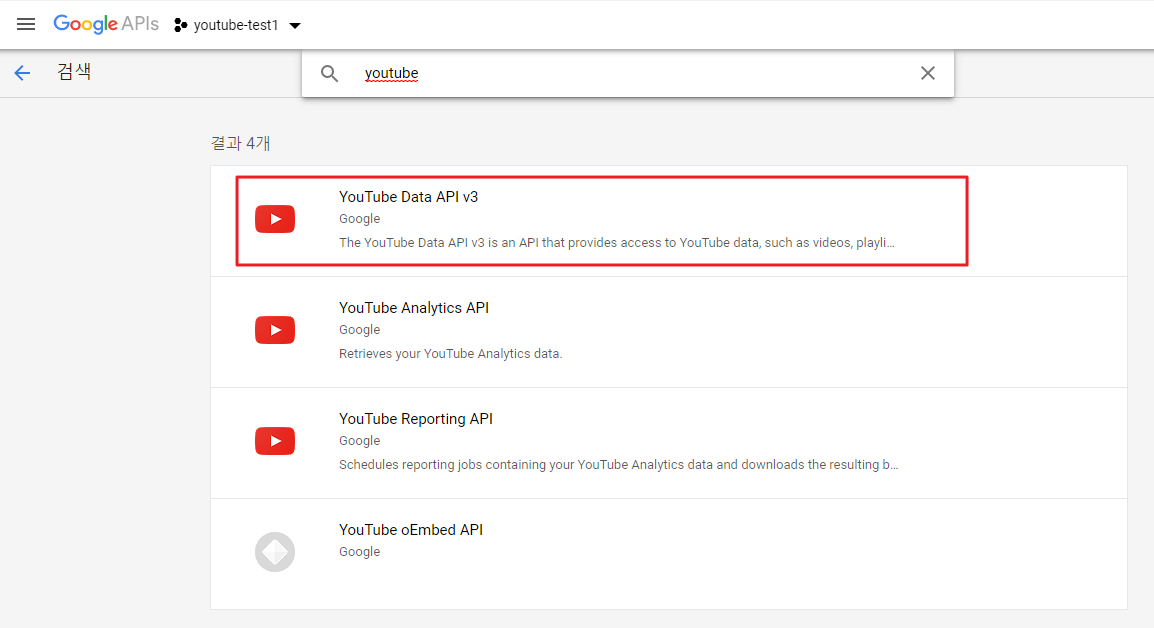This screenshot has width=1154, height=628.
Task: Click the YouTube Data API v3 play icon
Action: click(275, 219)
